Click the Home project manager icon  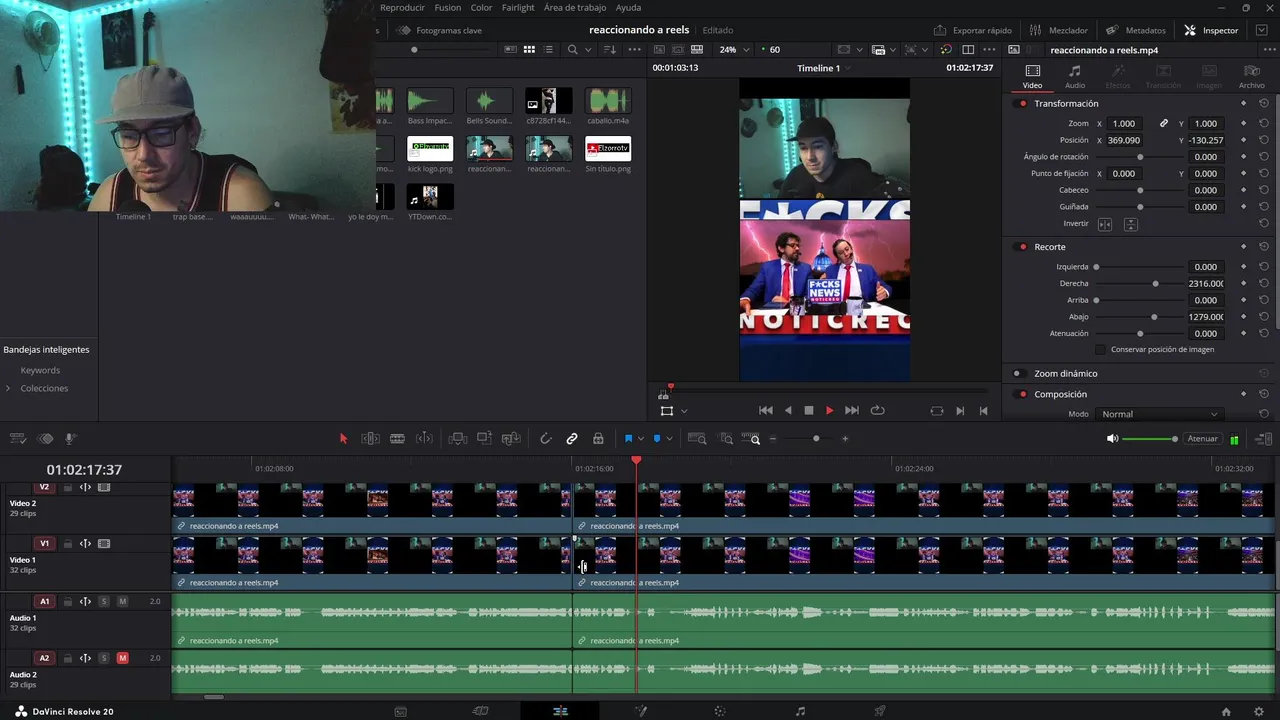1226,711
